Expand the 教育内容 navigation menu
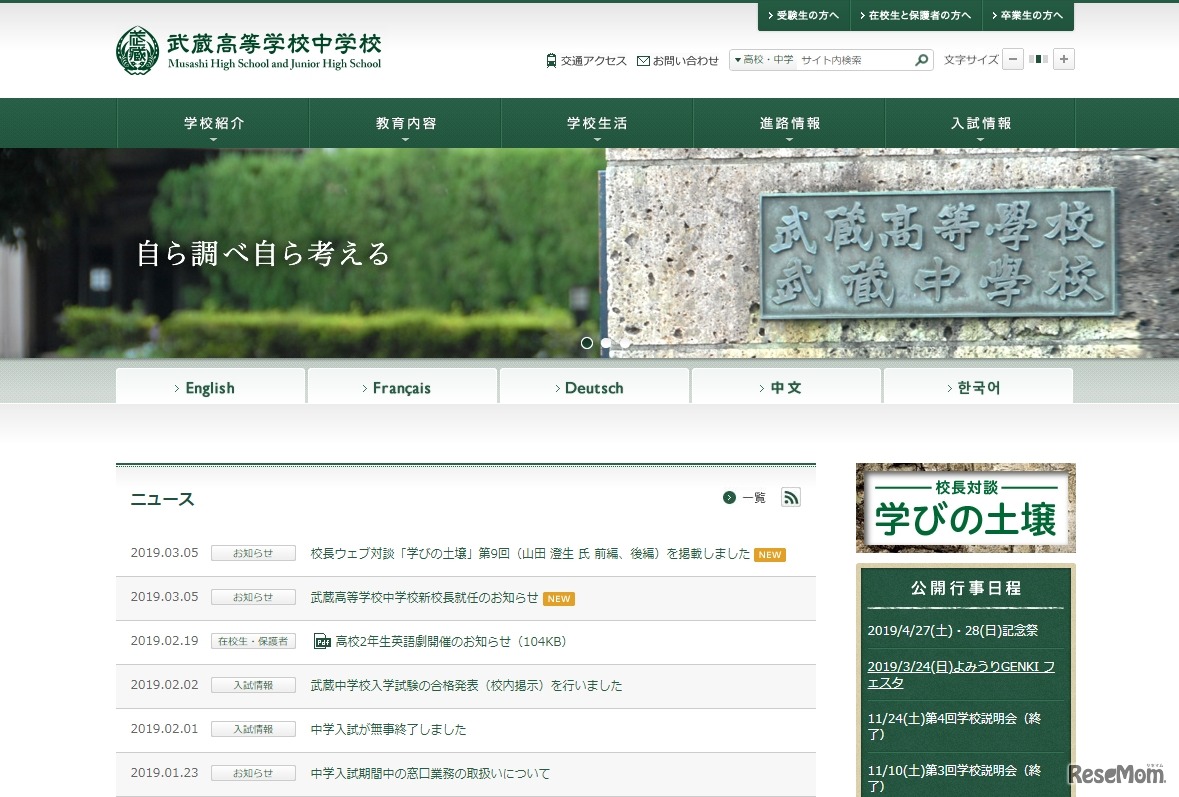 point(404,122)
